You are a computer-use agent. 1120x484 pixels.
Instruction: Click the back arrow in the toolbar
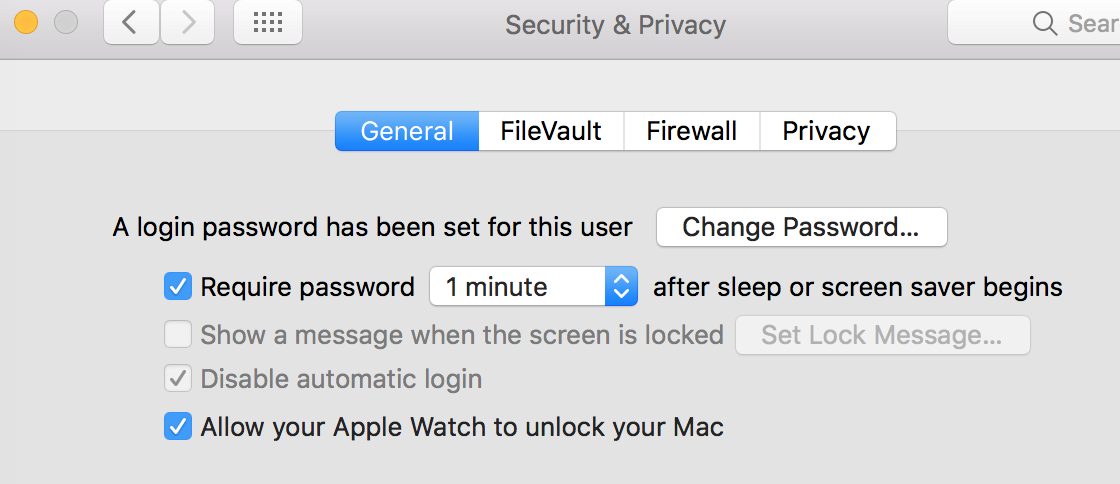tap(131, 23)
